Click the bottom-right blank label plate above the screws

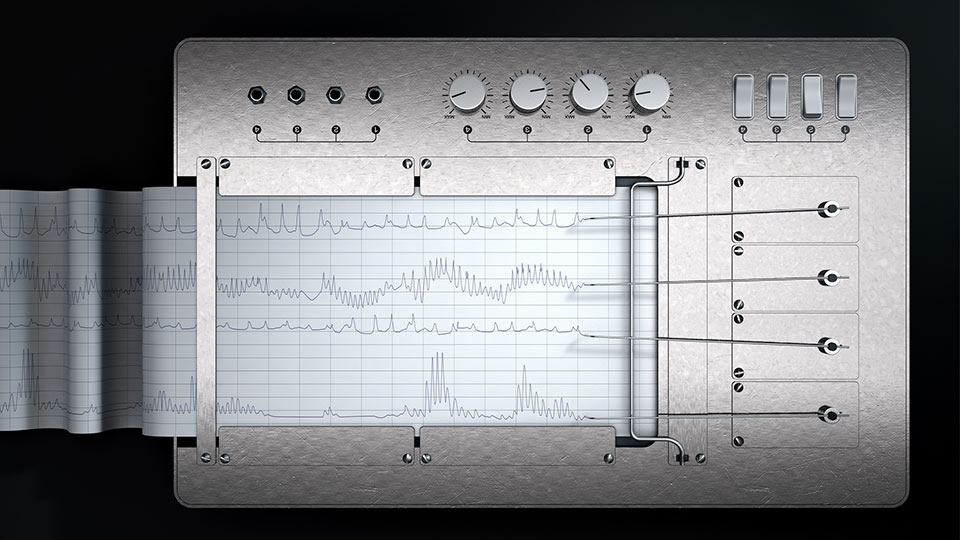(515, 445)
